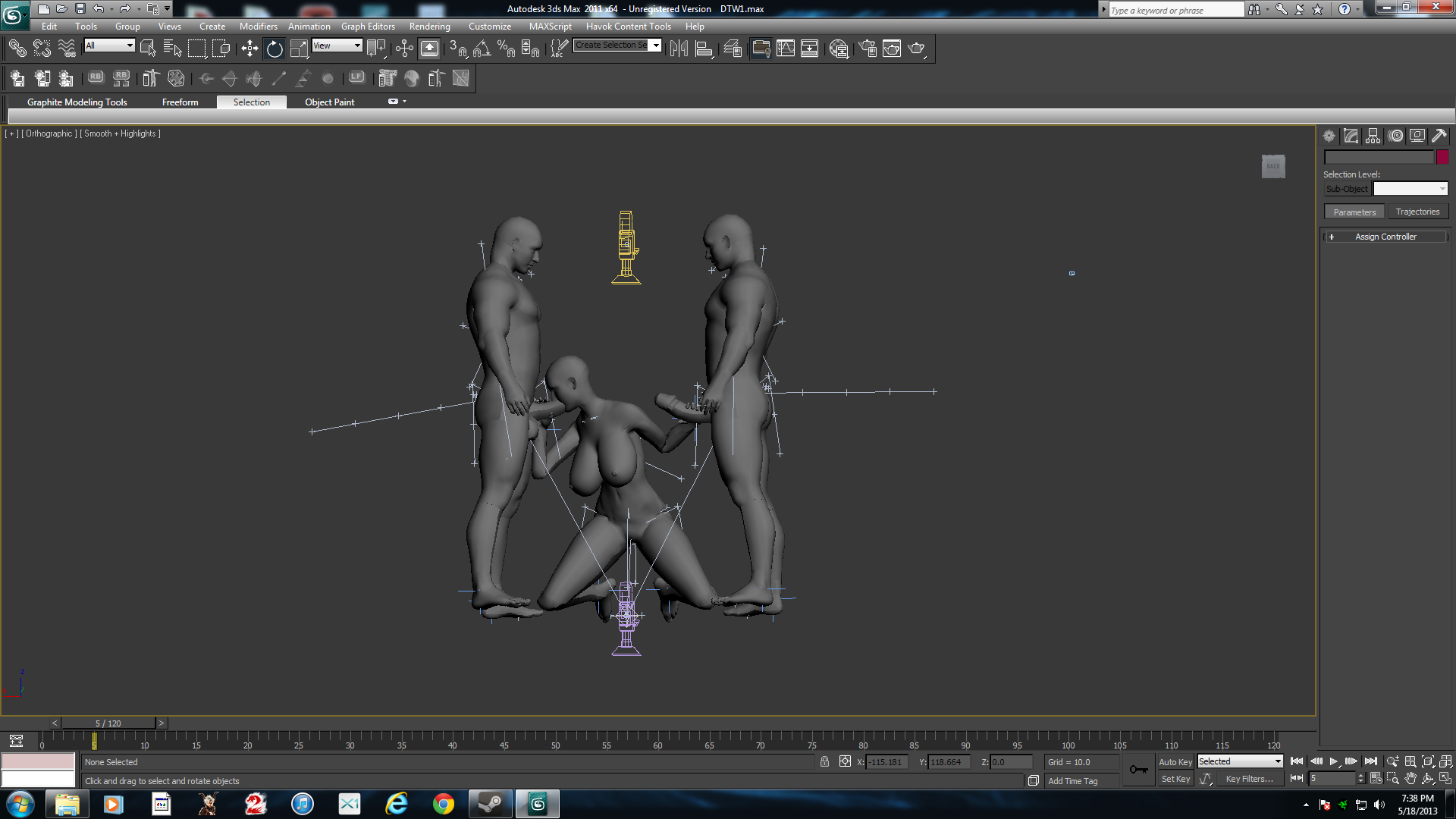The height and width of the screenshot is (819, 1456).
Task: Open the View reference coordinate dropdown
Action: tap(337, 45)
